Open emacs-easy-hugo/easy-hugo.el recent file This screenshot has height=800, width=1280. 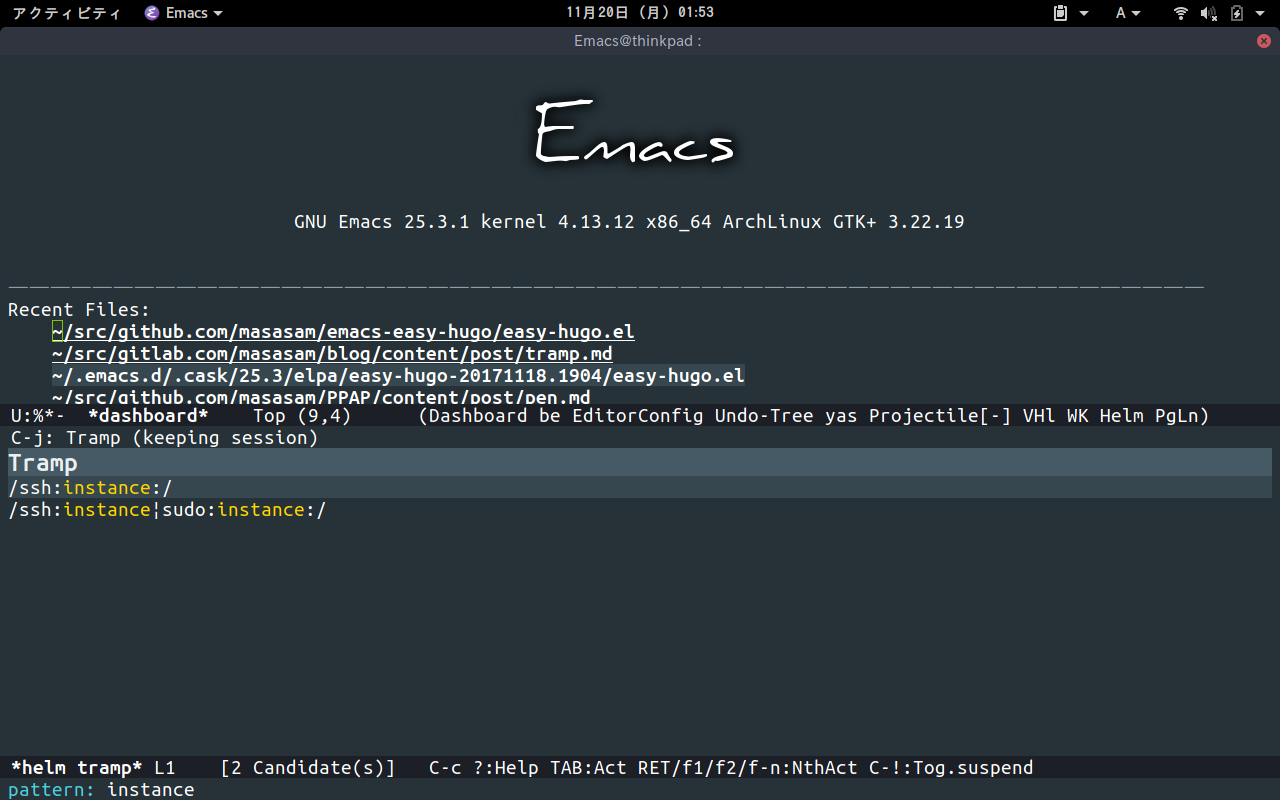pos(343,332)
